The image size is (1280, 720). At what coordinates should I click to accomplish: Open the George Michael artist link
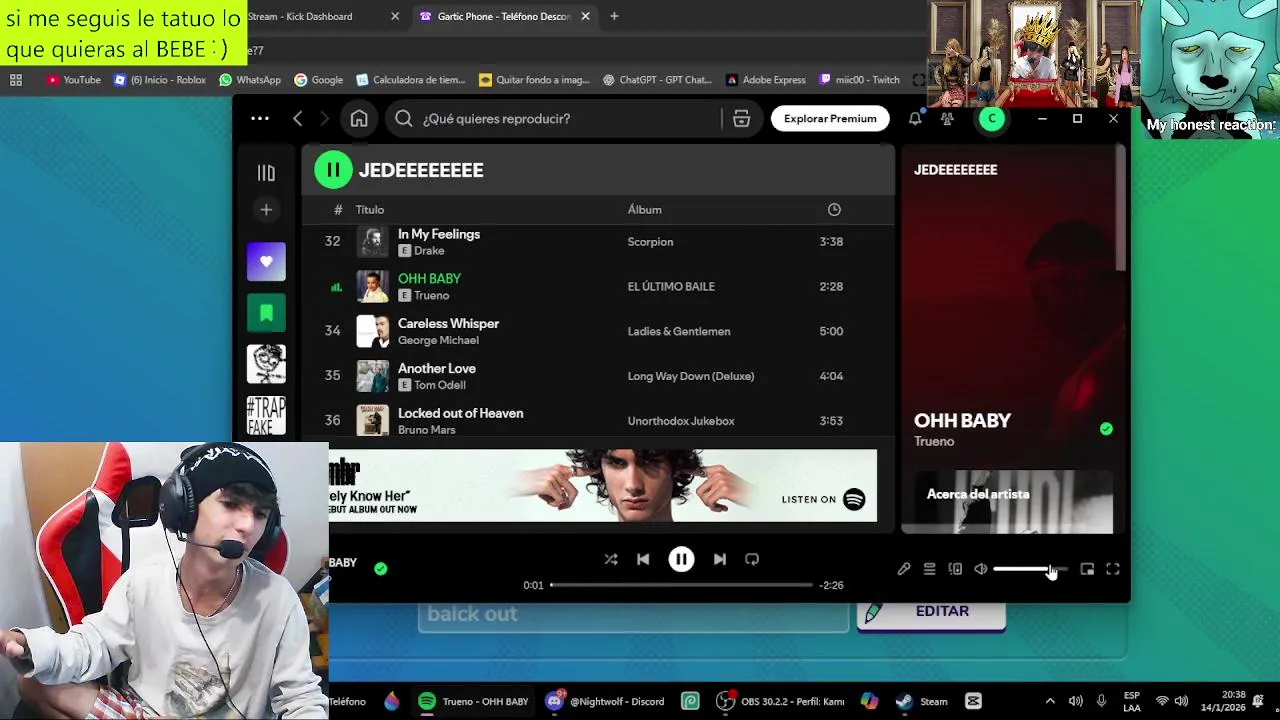pos(438,340)
